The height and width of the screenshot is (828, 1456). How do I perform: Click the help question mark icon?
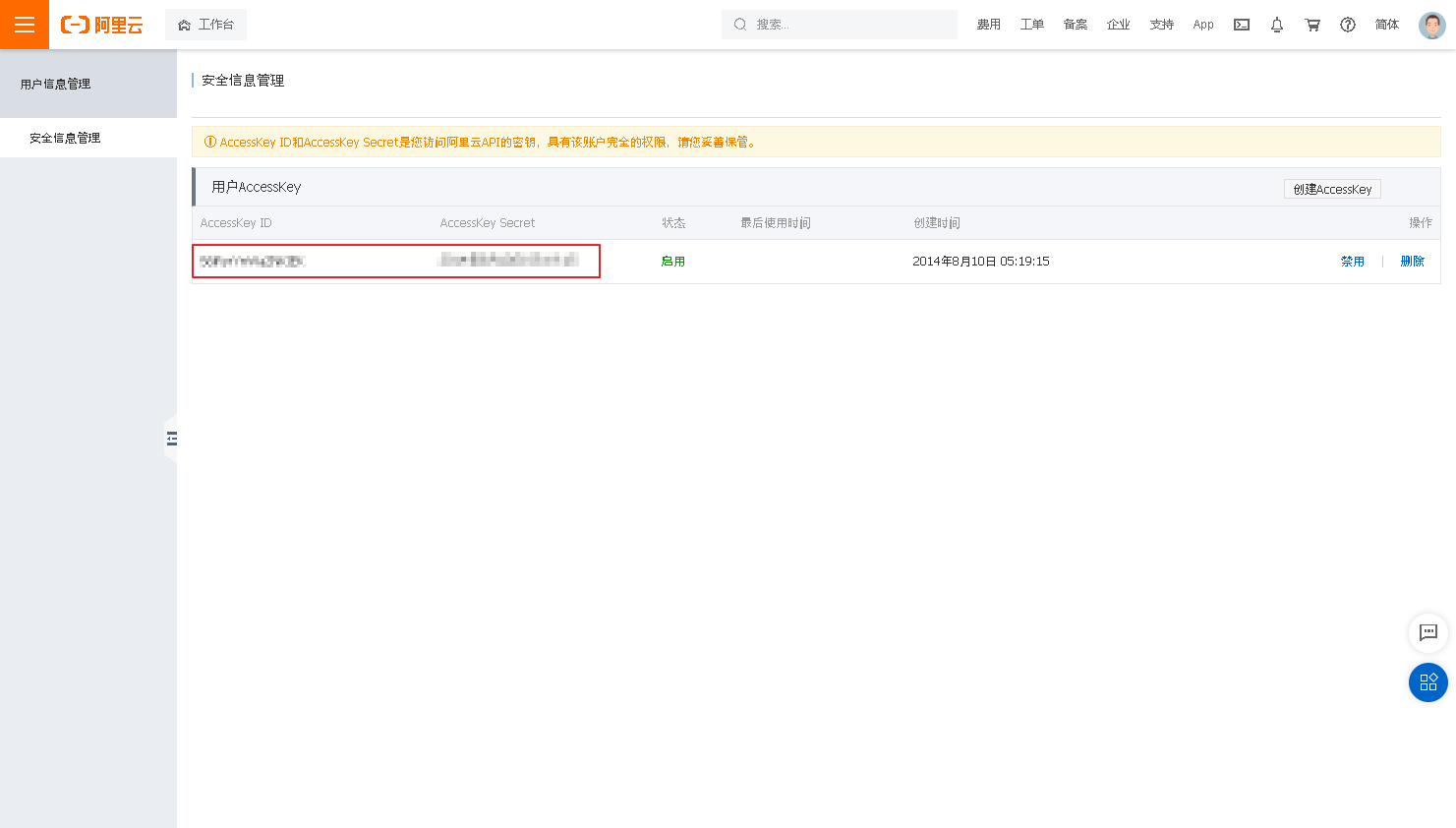(x=1348, y=25)
